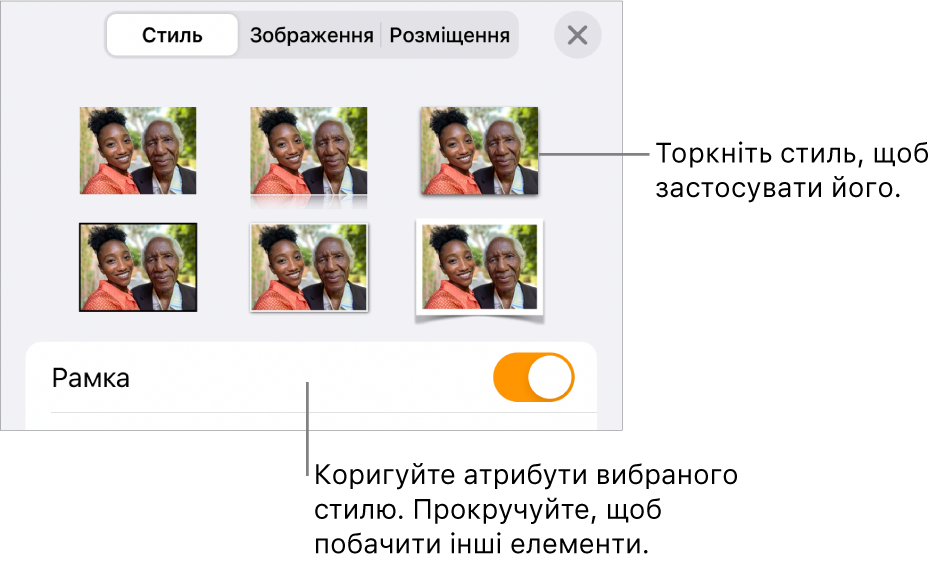This screenshot has width=939, height=564.
Task: Apply the drop shadow image style
Action: tap(480, 151)
